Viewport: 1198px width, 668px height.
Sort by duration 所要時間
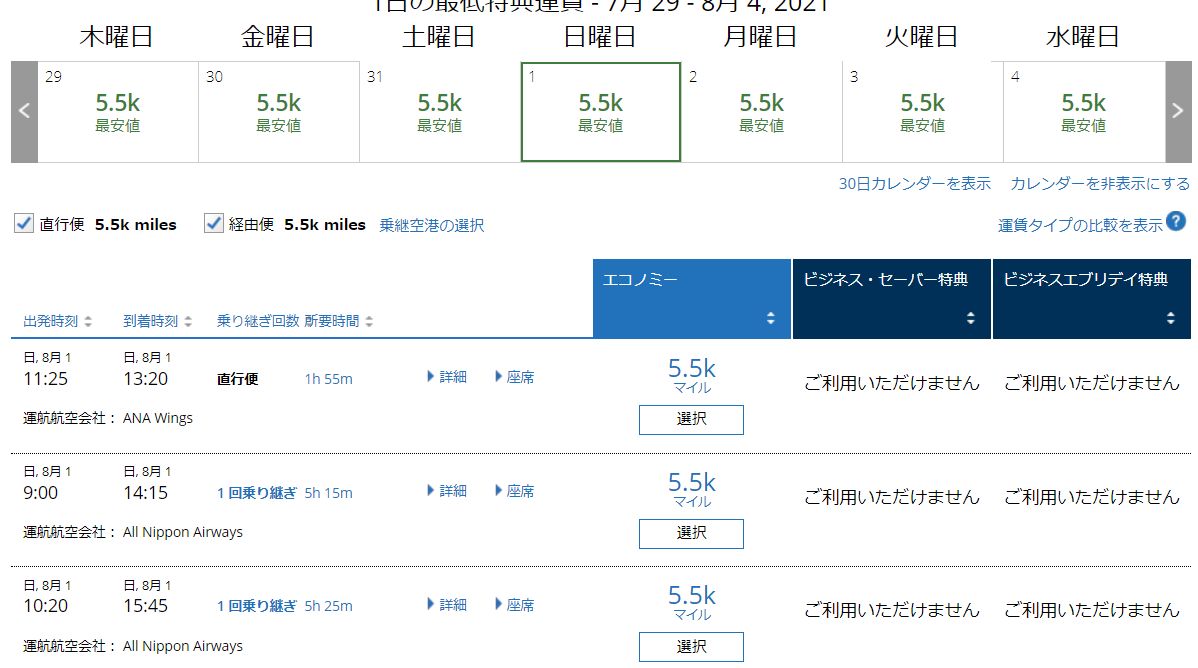(338, 321)
